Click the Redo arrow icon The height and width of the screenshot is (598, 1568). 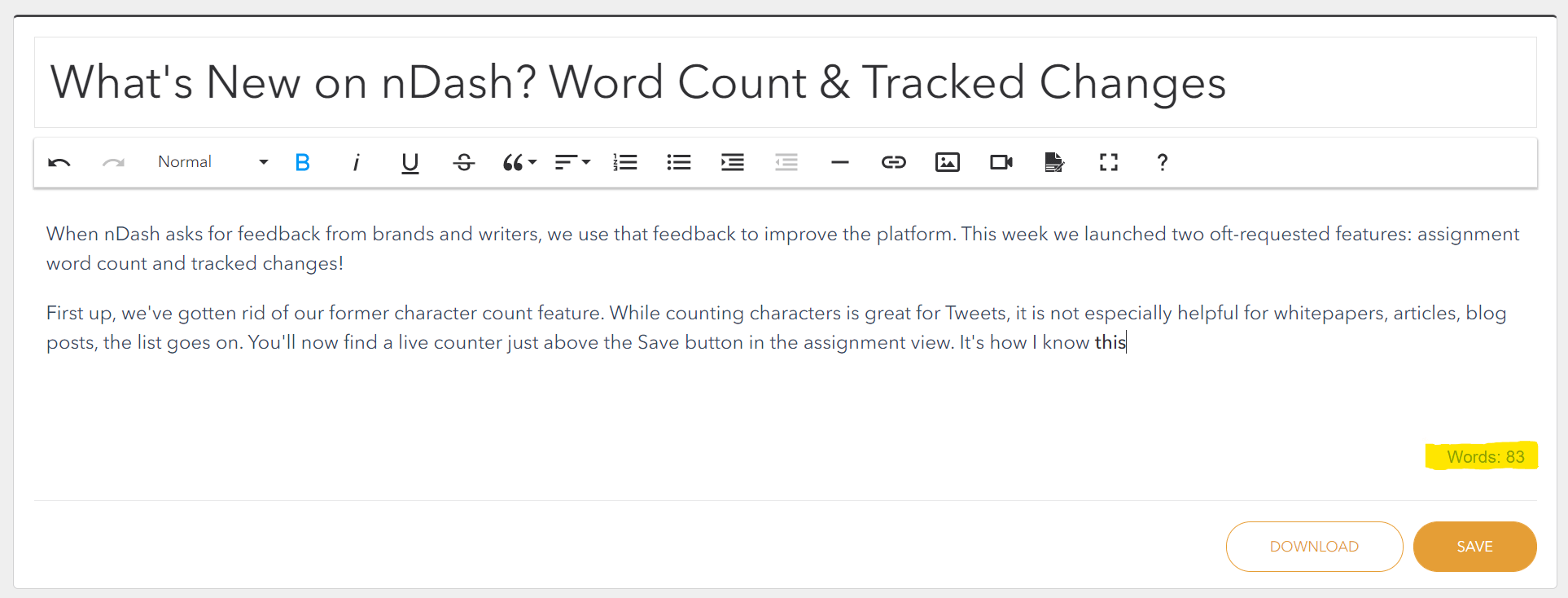[113, 162]
